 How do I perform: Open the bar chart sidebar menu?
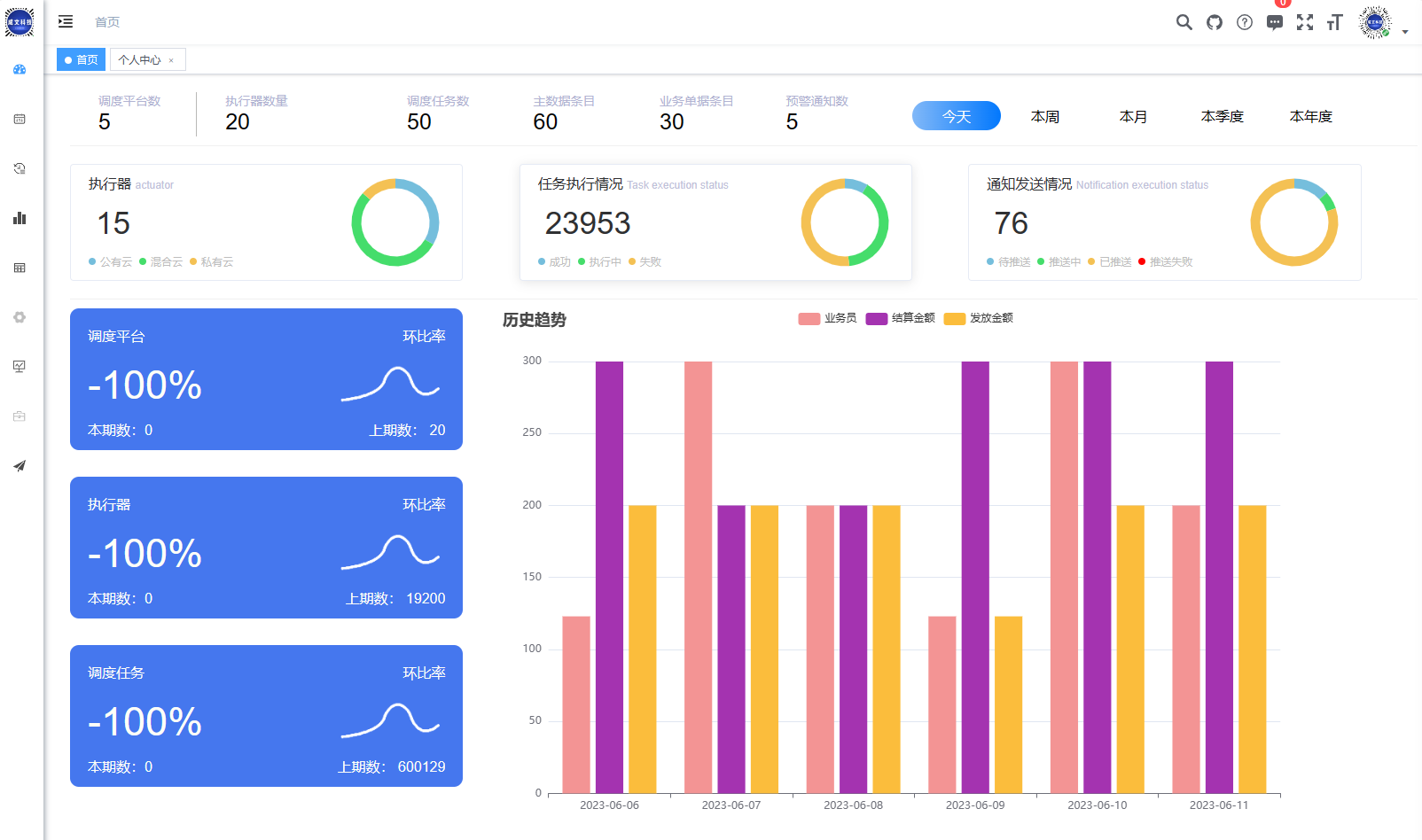click(x=20, y=218)
